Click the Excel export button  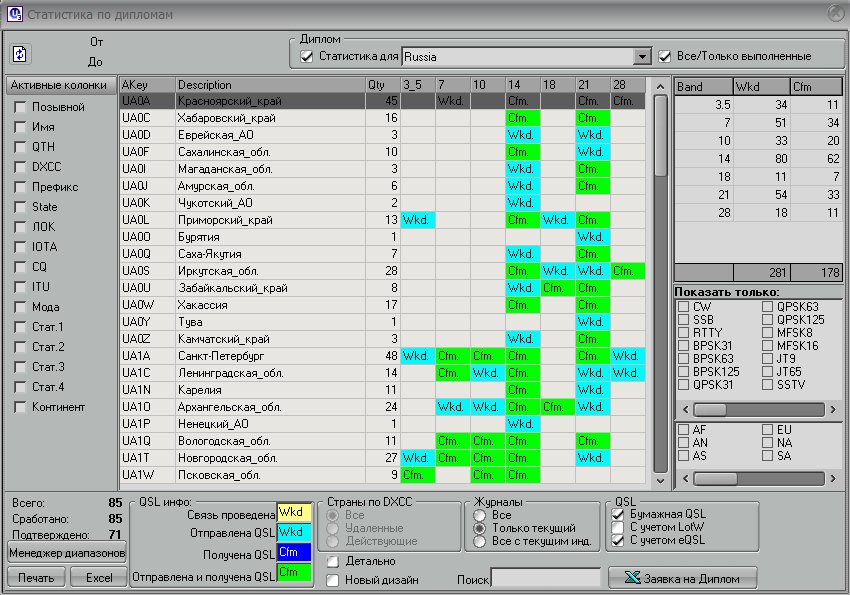coord(98,578)
